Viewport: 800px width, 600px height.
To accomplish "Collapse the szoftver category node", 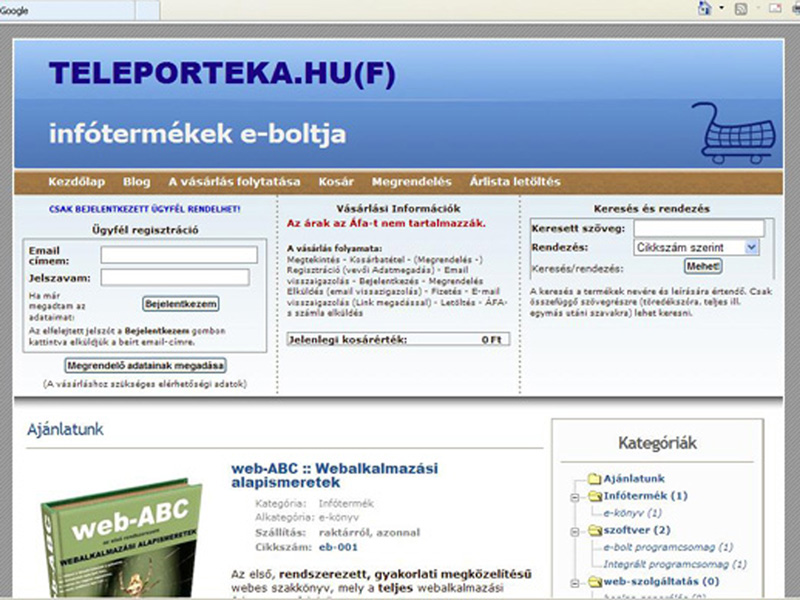I will 574,532.
